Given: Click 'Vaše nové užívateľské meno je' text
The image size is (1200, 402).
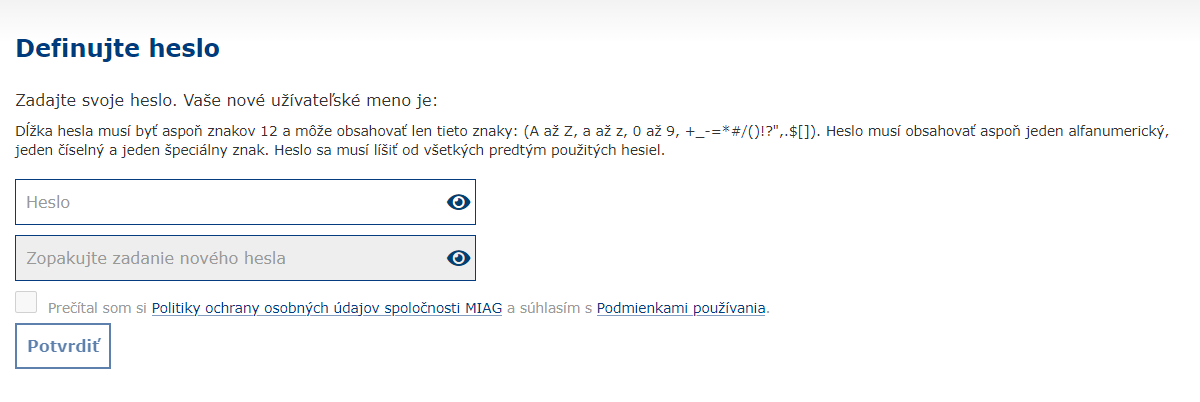Looking at the screenshot, I should pos(311,101).
